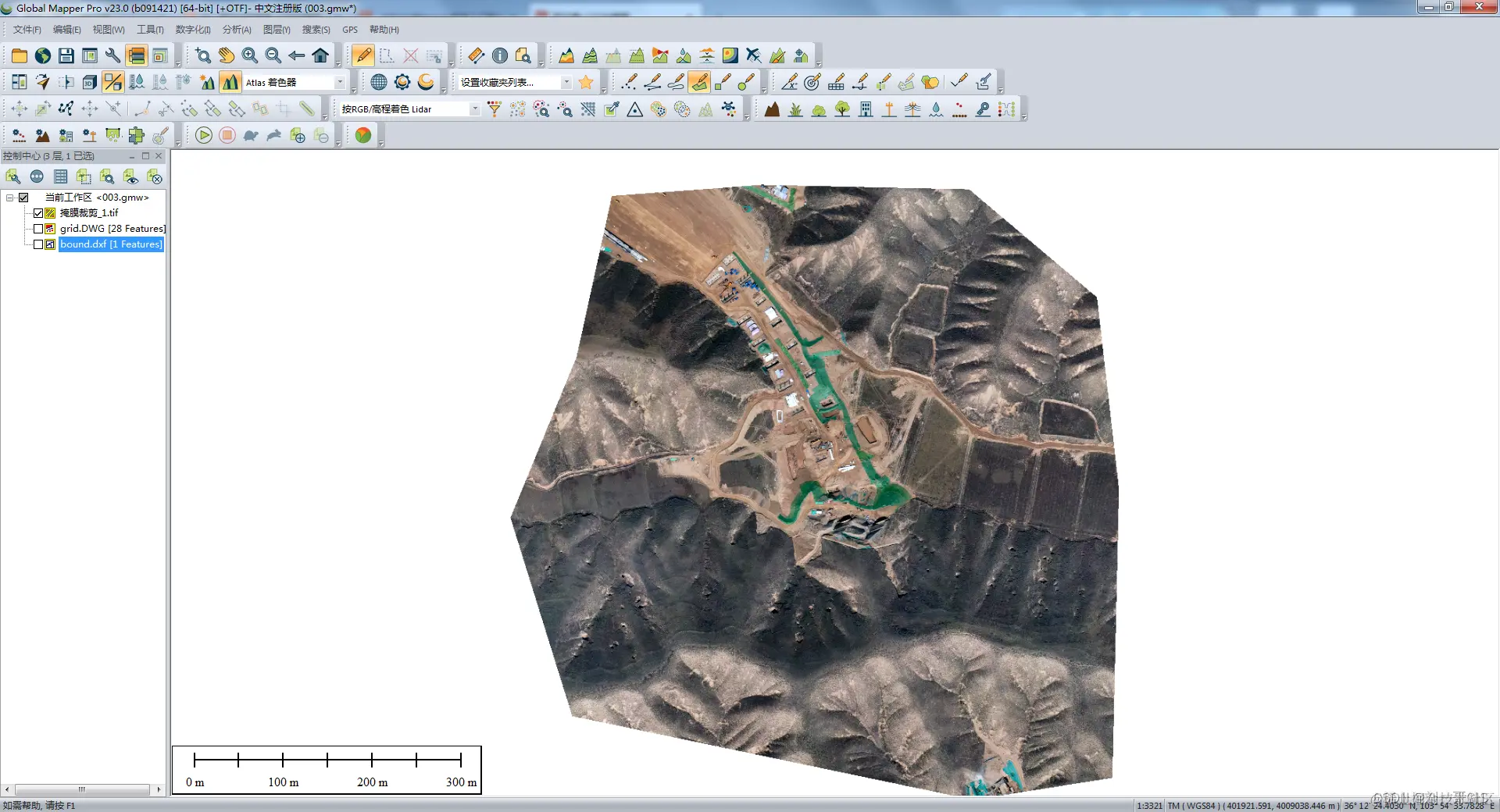This screenshot has width=1500, height=812.
Task: Open the 图层(Y) menu
Action: click(x=277, y=30)
